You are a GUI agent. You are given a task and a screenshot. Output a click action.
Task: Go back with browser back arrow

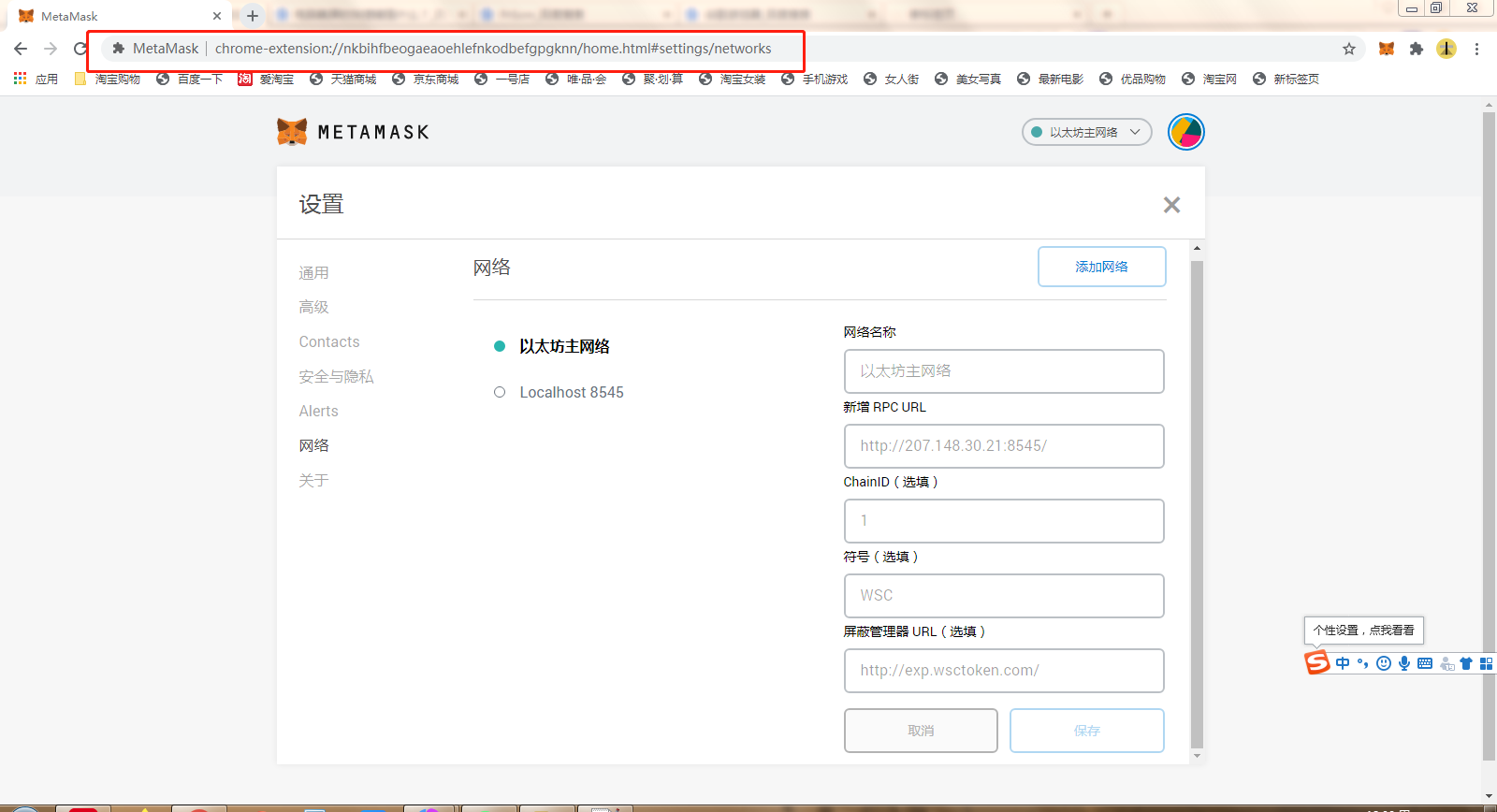[x=21, y=49]
